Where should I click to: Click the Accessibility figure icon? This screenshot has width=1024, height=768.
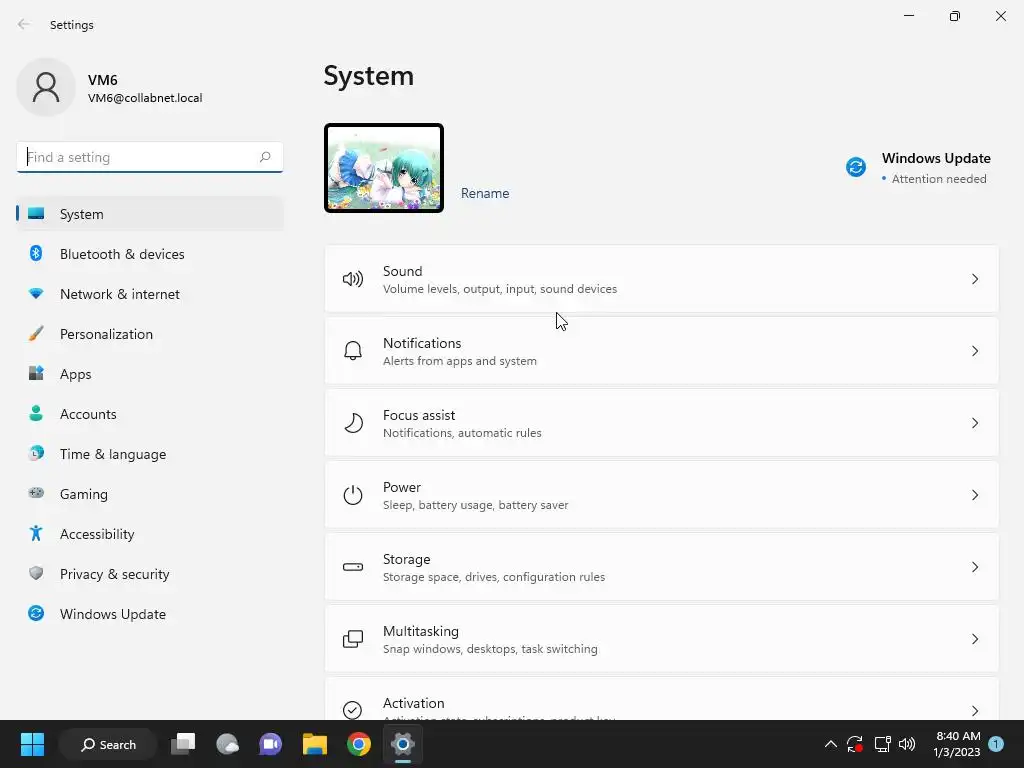coord(36,534)
